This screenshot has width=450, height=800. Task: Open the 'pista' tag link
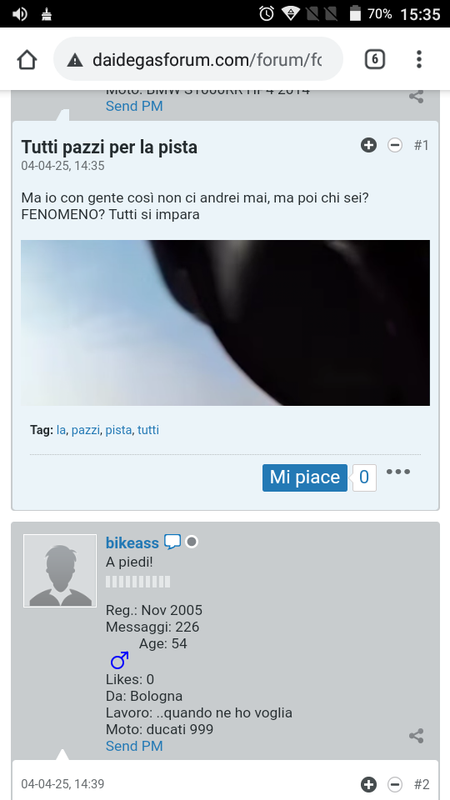point(118,430)
